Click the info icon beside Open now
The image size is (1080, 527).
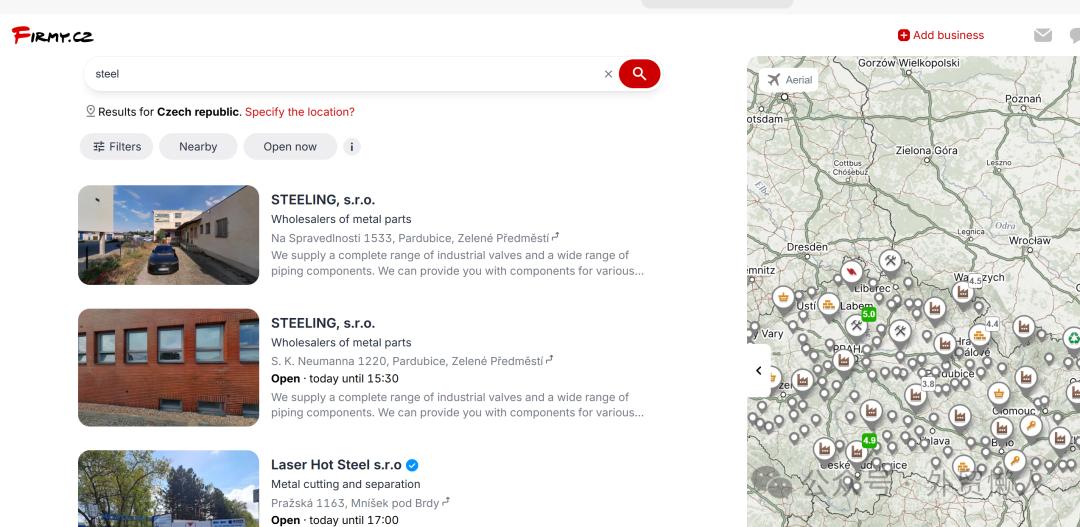coord(351,147)
